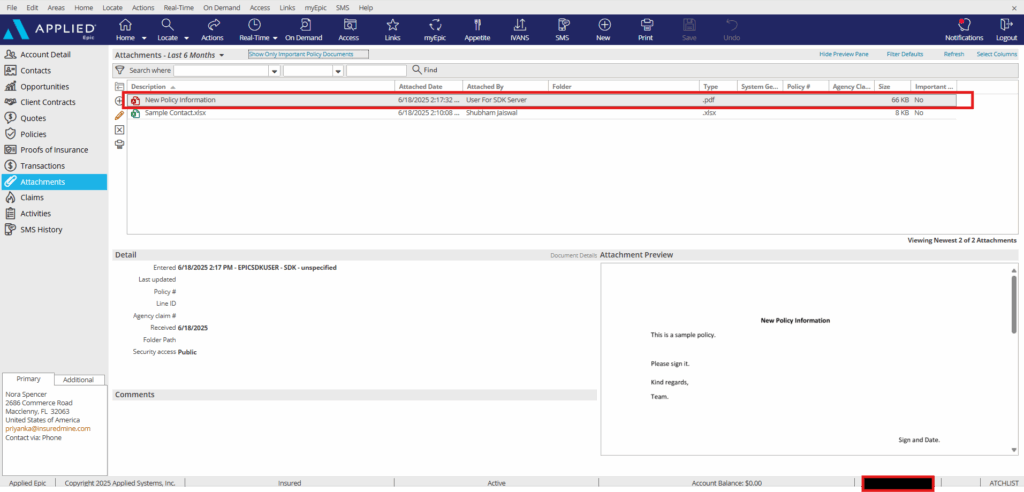Click the folder view icon above plus icon
Screen dimensions: 1024x492
[x=120, y=86]
